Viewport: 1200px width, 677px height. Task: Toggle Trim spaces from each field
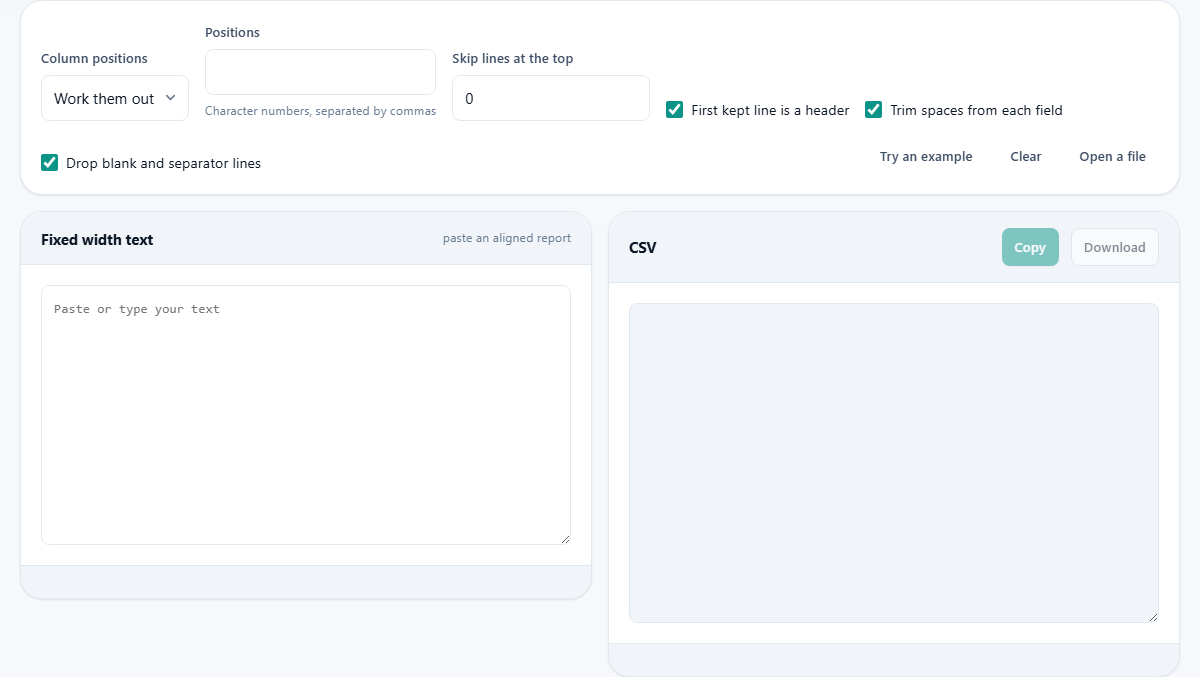coord(874,110)
